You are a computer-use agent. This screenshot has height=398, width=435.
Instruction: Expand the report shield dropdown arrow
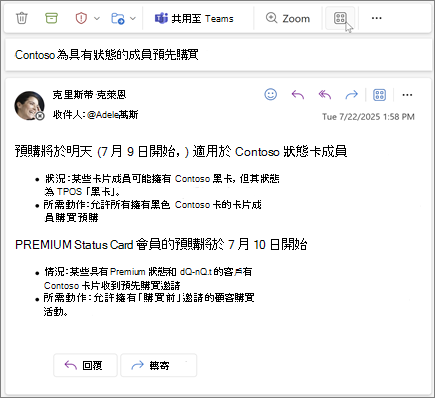[97, 18]
